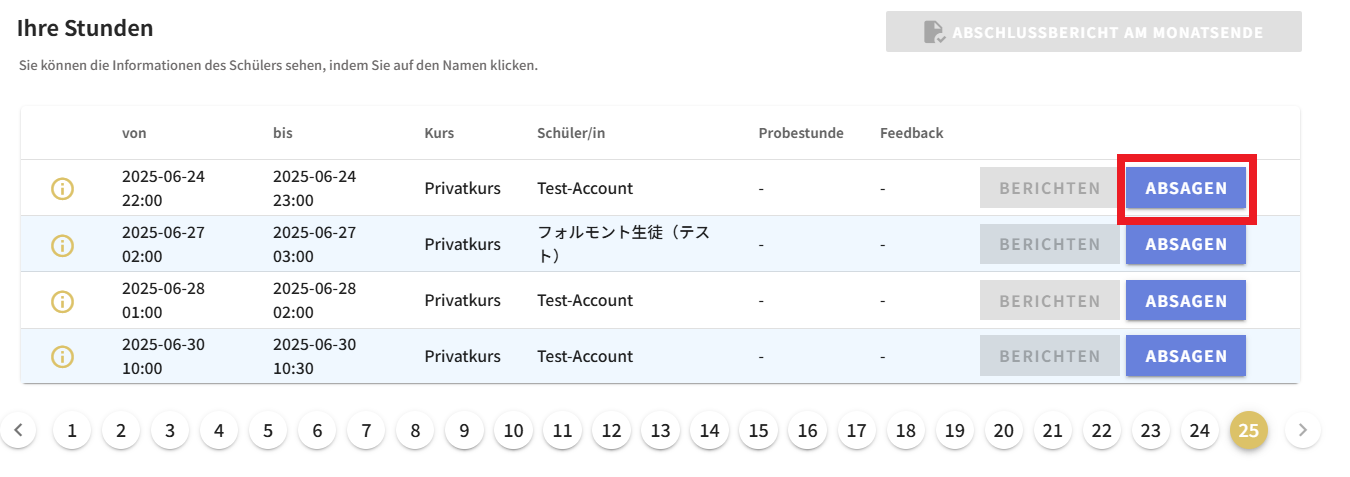Viewport: 1350px width, 477px height.
Task: Go to page 12
Action: (611, 431)
